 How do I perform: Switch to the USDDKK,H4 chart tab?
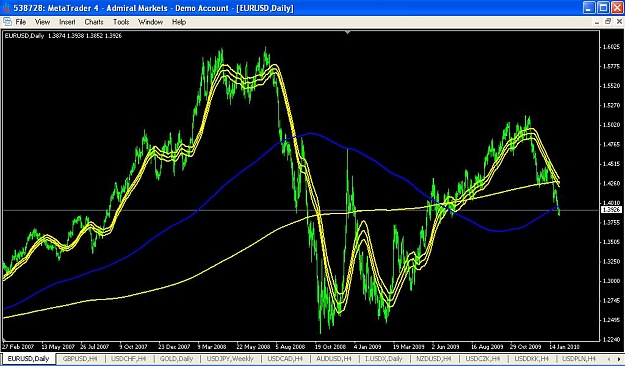tap(532, 358)
